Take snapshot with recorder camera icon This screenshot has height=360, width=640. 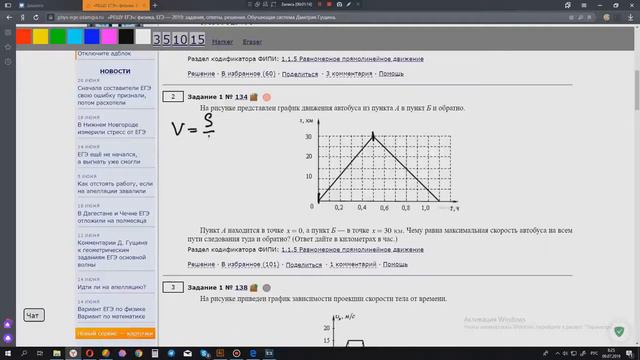click(x=339, y=4)
